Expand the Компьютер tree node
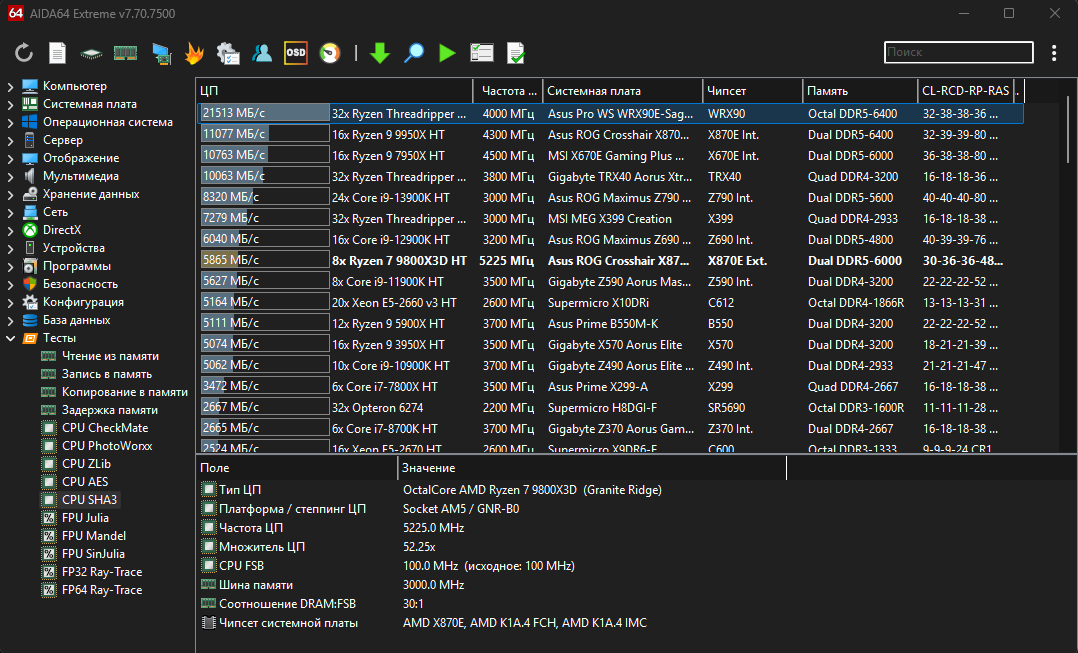The image size is (1078, 653). pyautogui.click(x=10, y=87)
